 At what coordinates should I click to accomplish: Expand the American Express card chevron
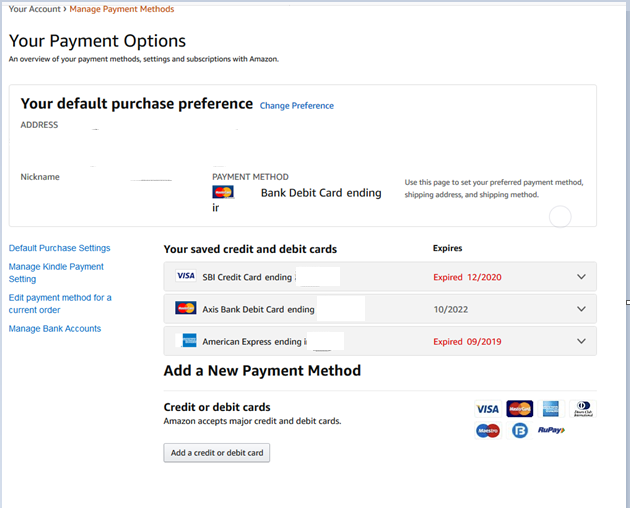(x=581, y=341)
